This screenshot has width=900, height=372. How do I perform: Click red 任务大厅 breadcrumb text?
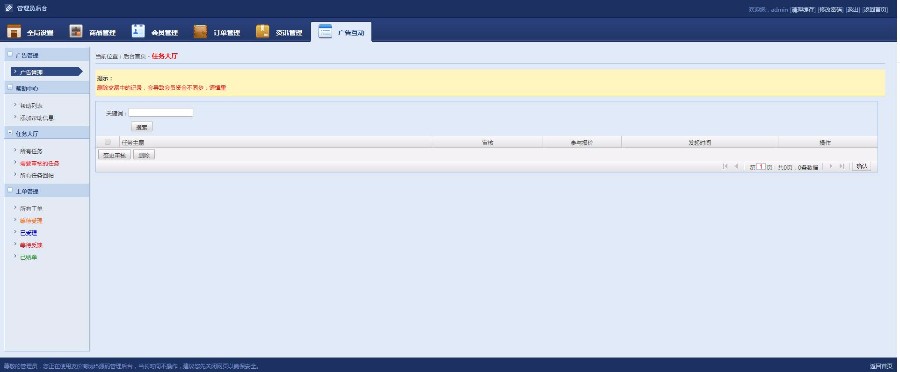click(x=165, y=56)
